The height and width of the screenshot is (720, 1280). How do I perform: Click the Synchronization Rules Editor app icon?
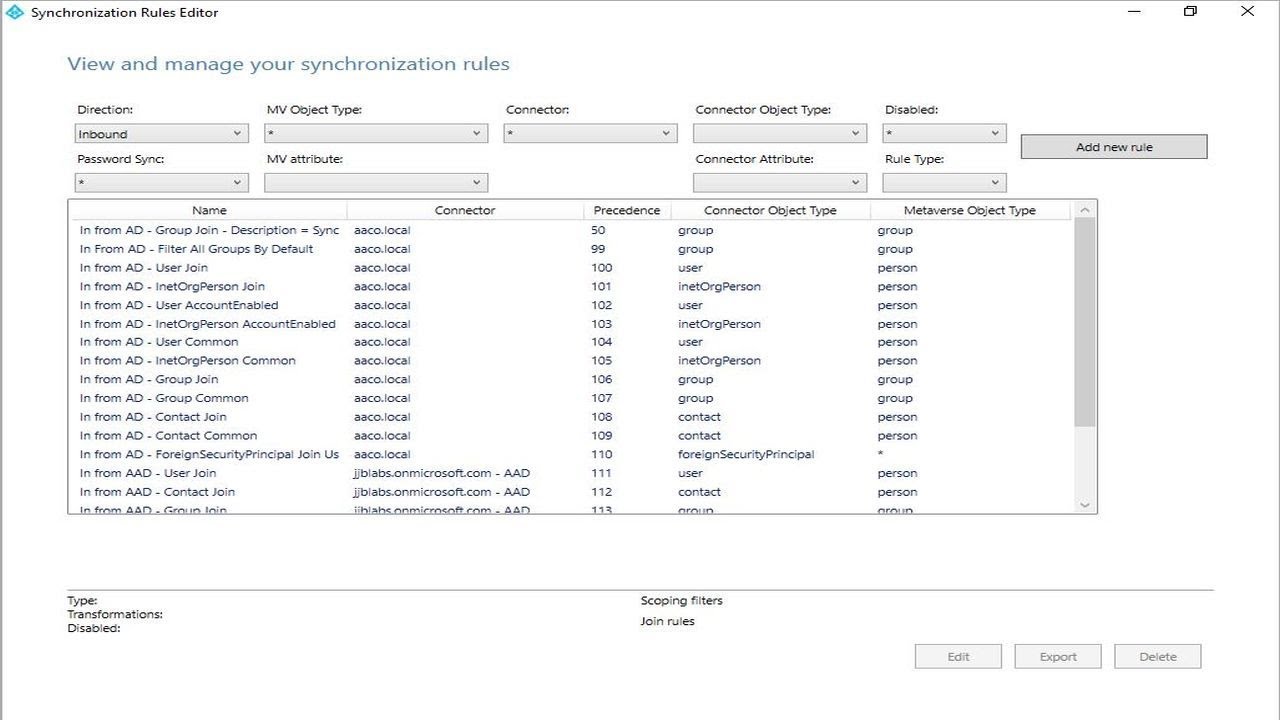pos(14,13)
